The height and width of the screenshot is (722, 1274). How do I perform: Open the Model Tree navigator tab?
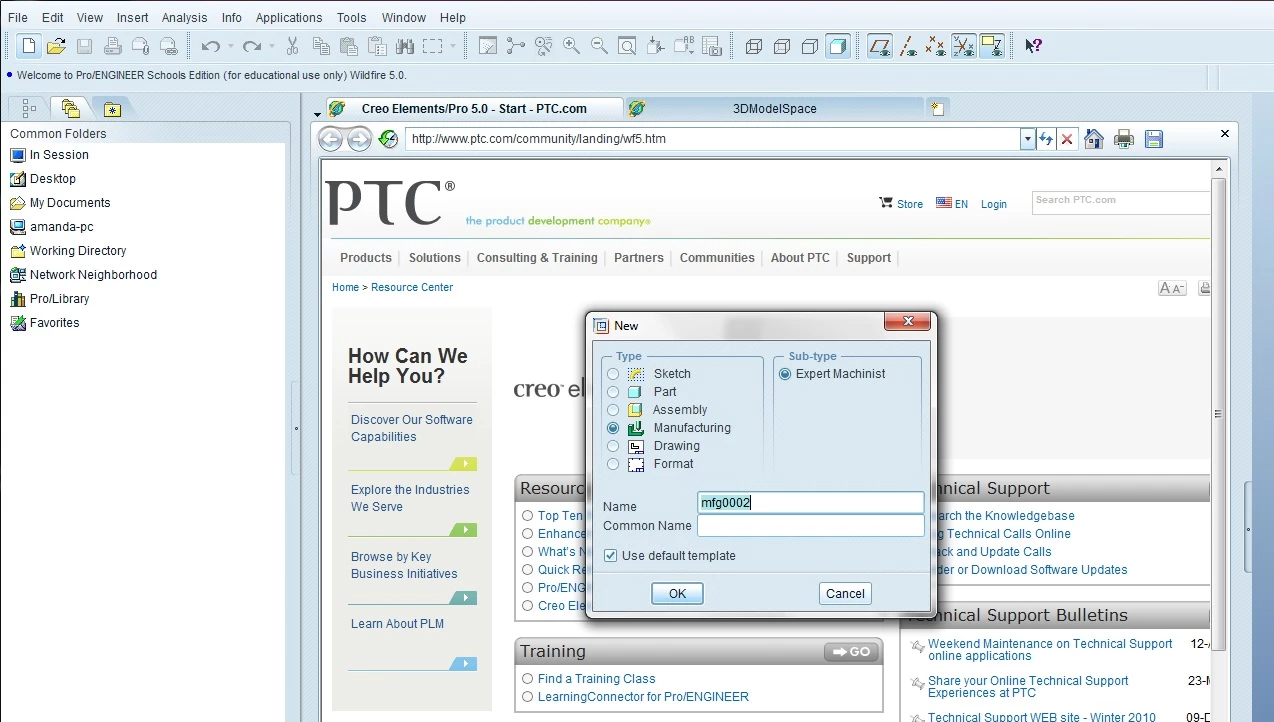[x=28, y=109]
